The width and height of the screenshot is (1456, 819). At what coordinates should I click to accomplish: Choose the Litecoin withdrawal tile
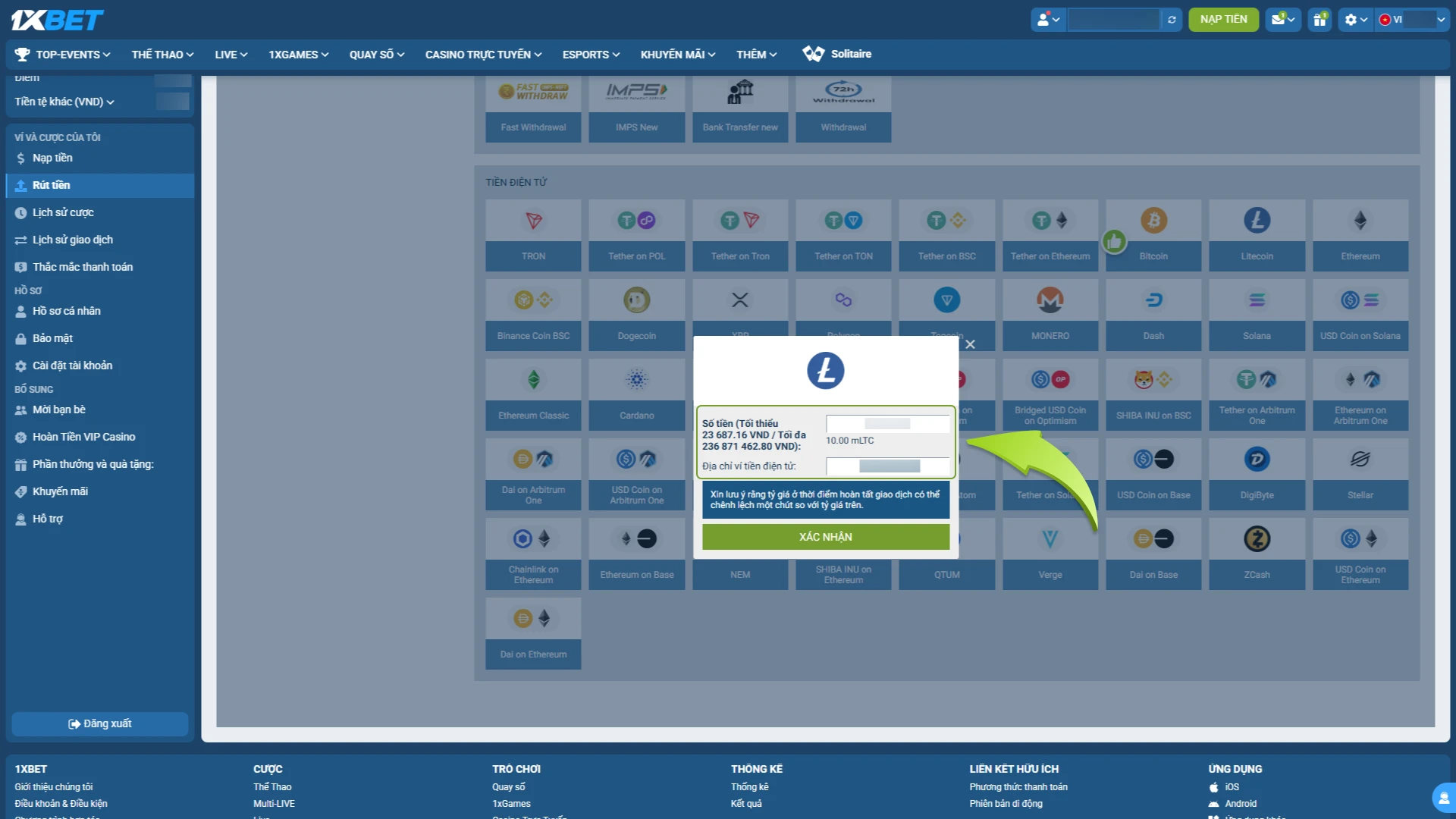[1257, 235]
